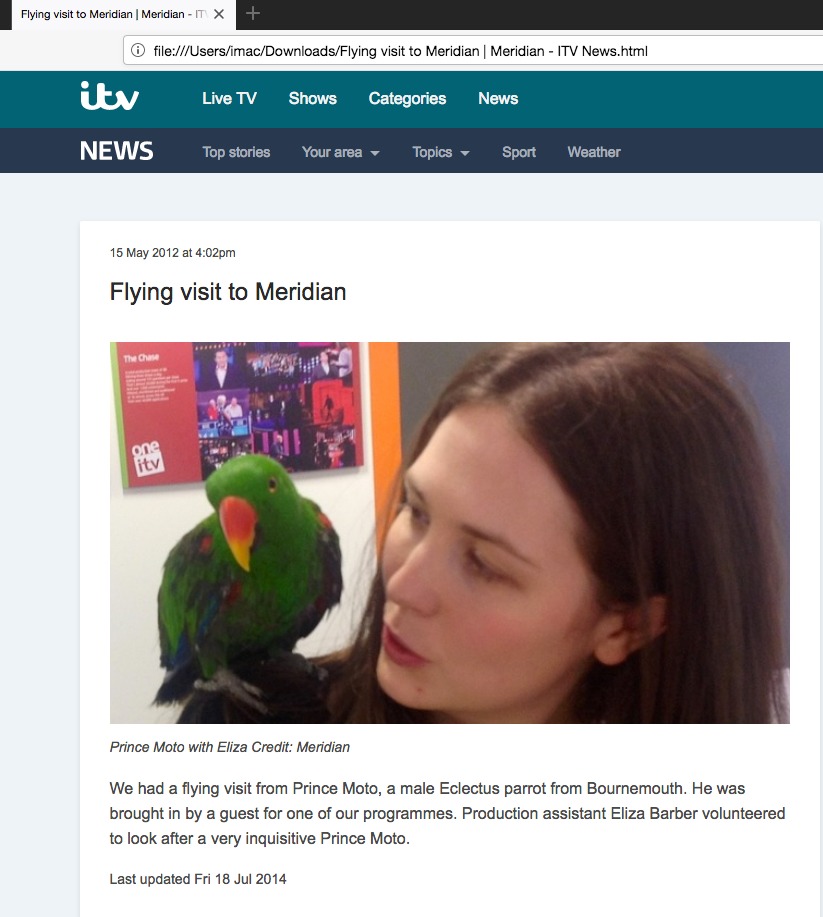823x917 pixels.
Task: Expand the Topics dropdown
Action: click(x=440, y=152)
